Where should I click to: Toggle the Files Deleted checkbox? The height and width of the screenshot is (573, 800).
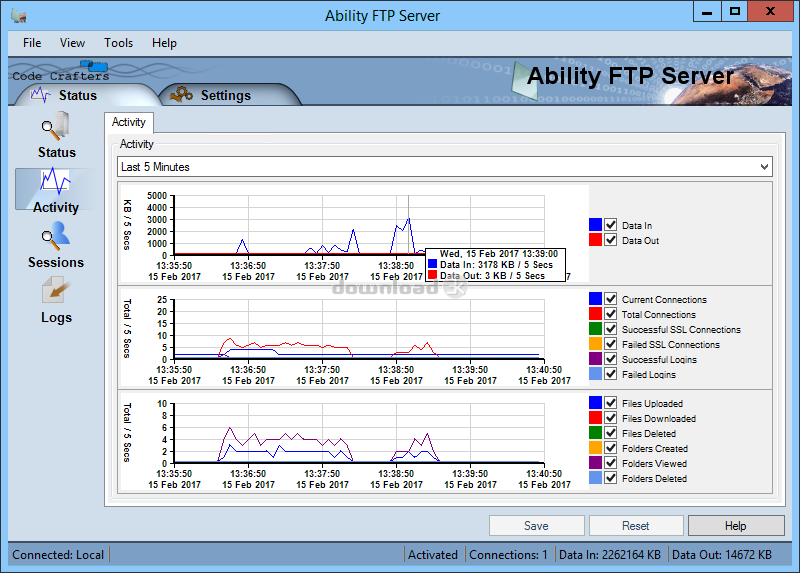pyautogui.click(x=610, y=433)
